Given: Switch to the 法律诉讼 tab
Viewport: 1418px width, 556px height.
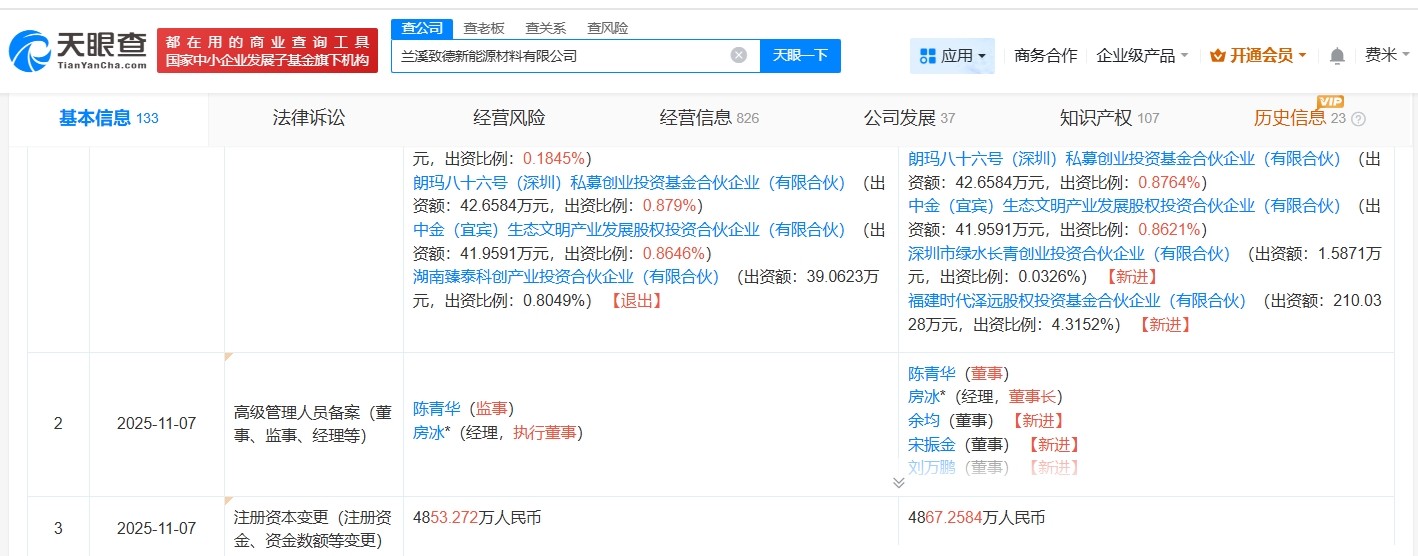Looking at the screenshot, I should [x=308, y=118].
